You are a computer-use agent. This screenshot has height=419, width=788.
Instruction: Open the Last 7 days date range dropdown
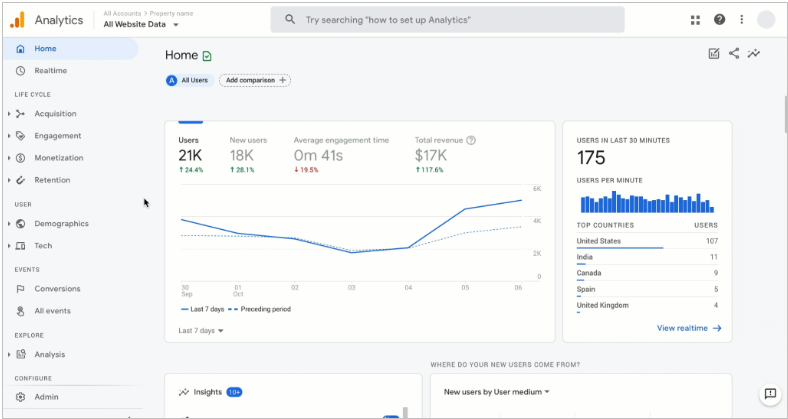coord(201,331)
